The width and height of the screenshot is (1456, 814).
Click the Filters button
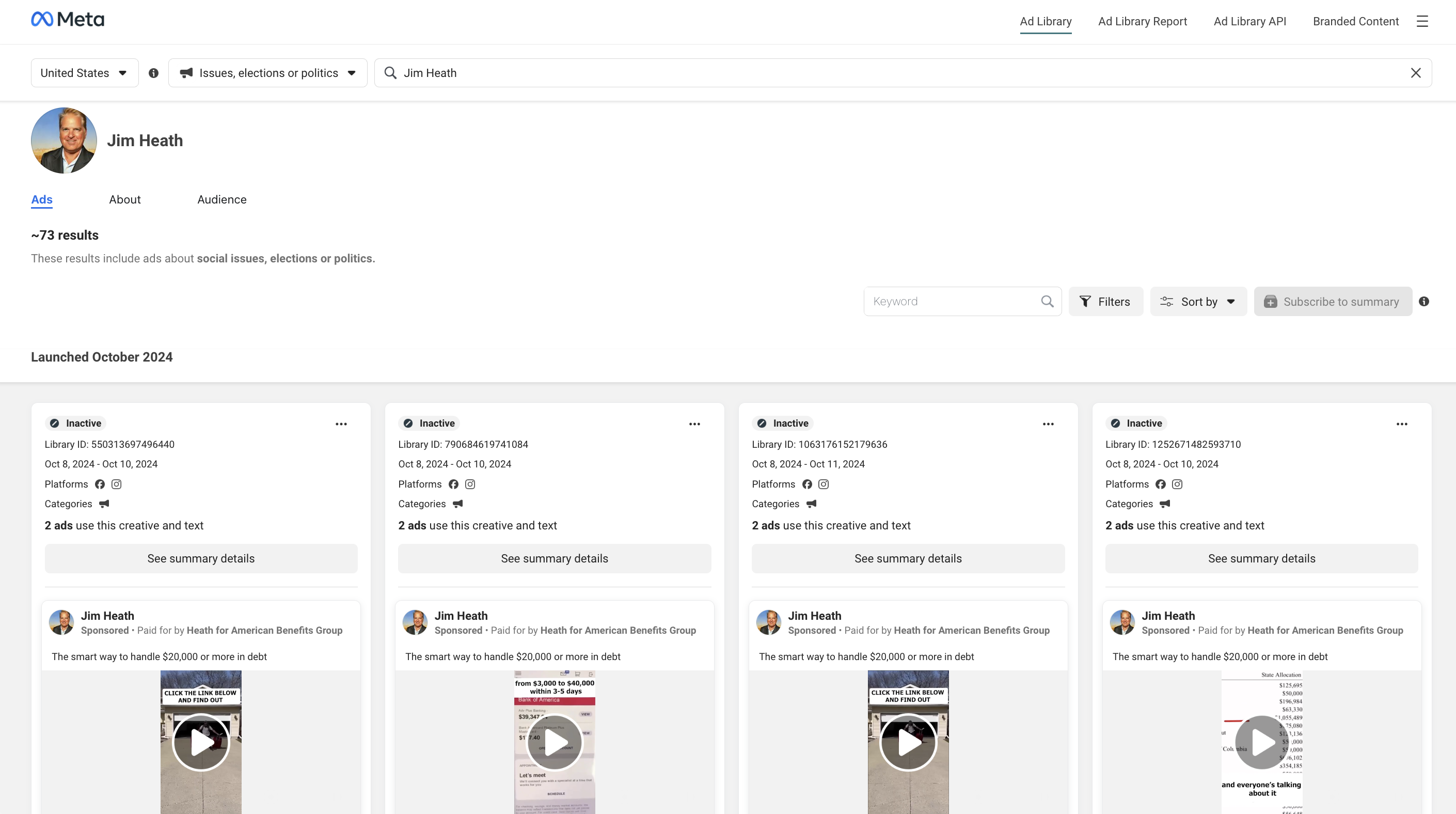click(x=1105, y=301)
